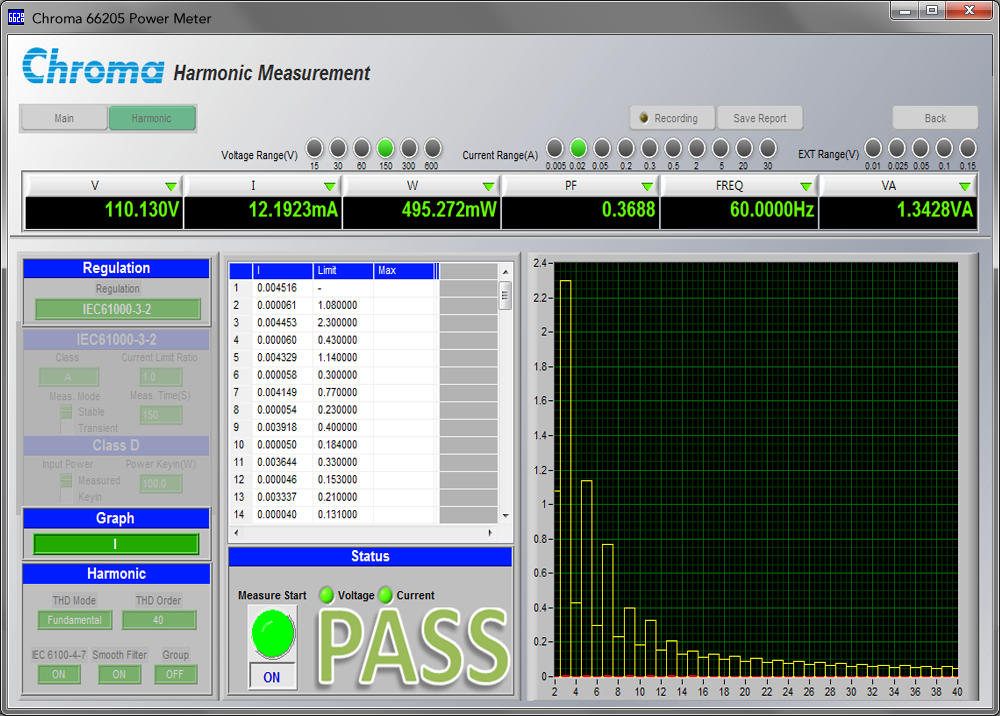Flip the Input Power Measured/Keyin switch

(x=66, y=488)
